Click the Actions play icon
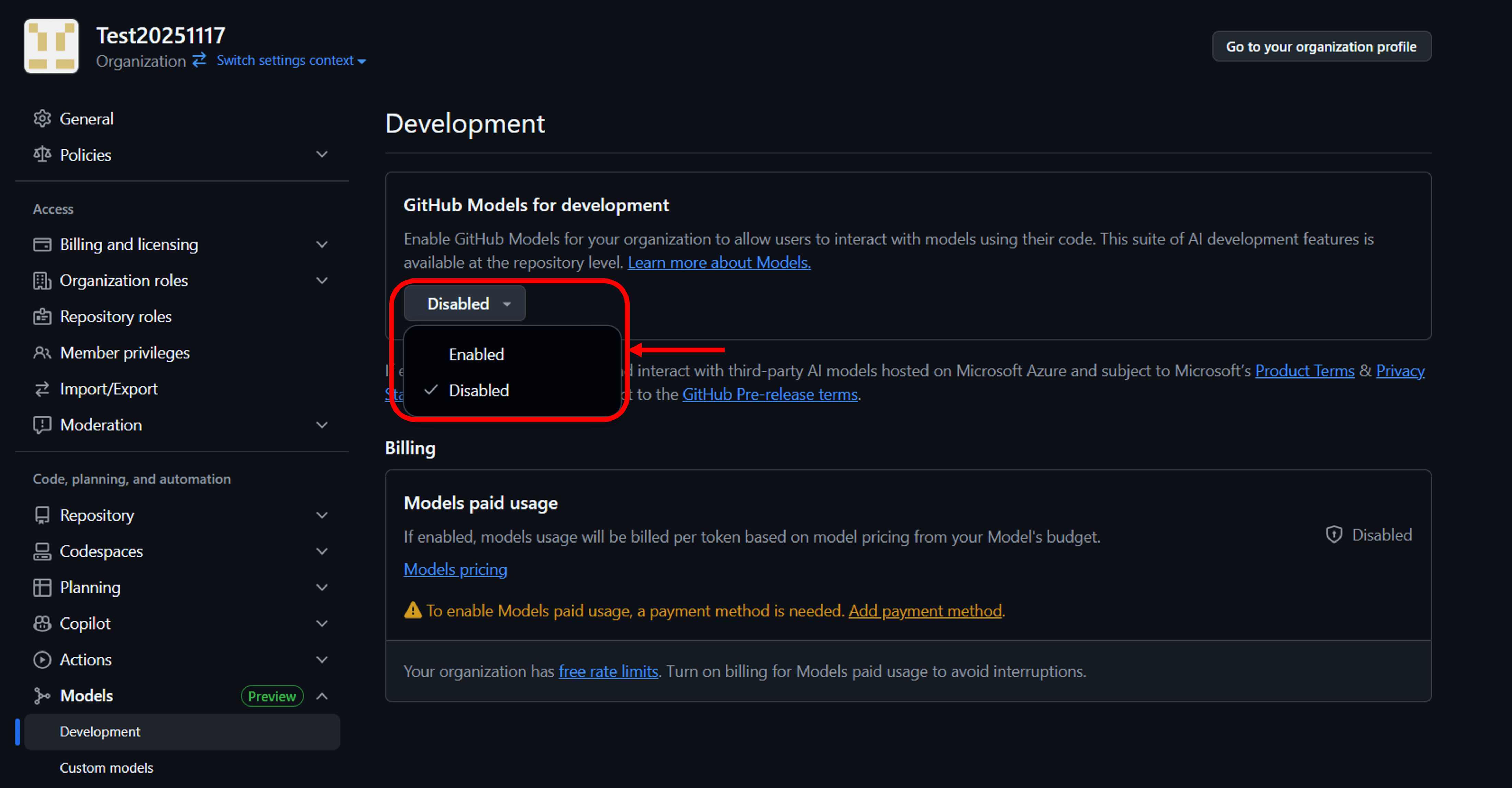Viewport: 1512px width, 788px height. tap(42, 659)
